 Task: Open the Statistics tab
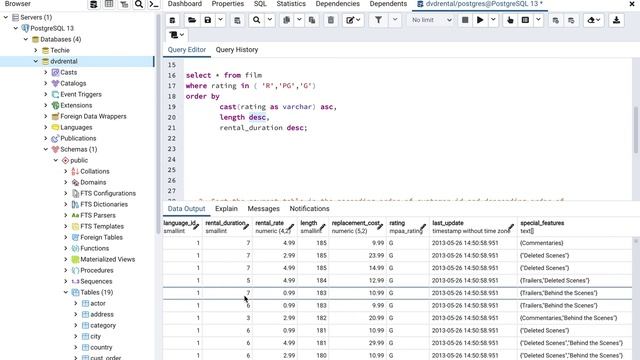pos(291,4)
